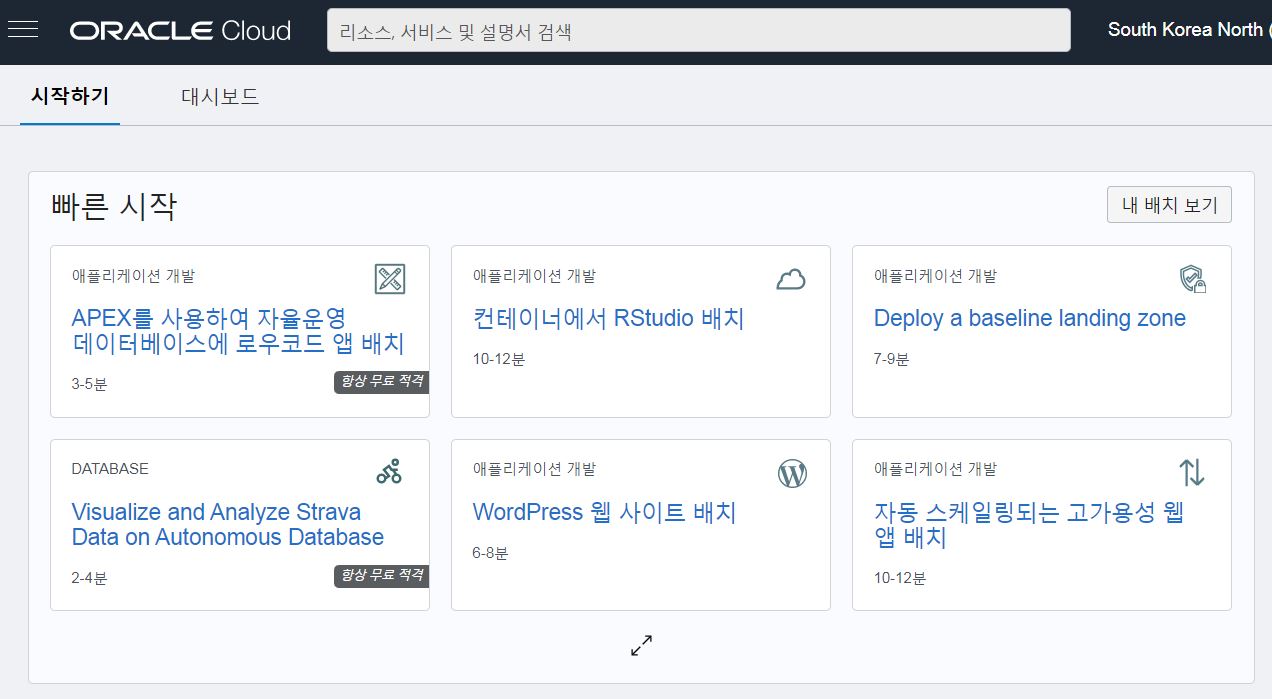Image resolution: width=1272 pixels, height=699 pixels.
Task: Click the 3-5분 duration text
Action: pyautogui.click(x=89, y=384)
